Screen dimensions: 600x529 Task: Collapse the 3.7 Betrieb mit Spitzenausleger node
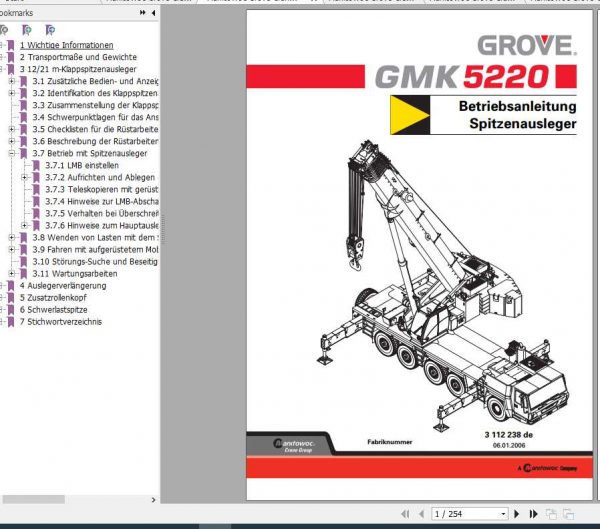pos(11,153)
